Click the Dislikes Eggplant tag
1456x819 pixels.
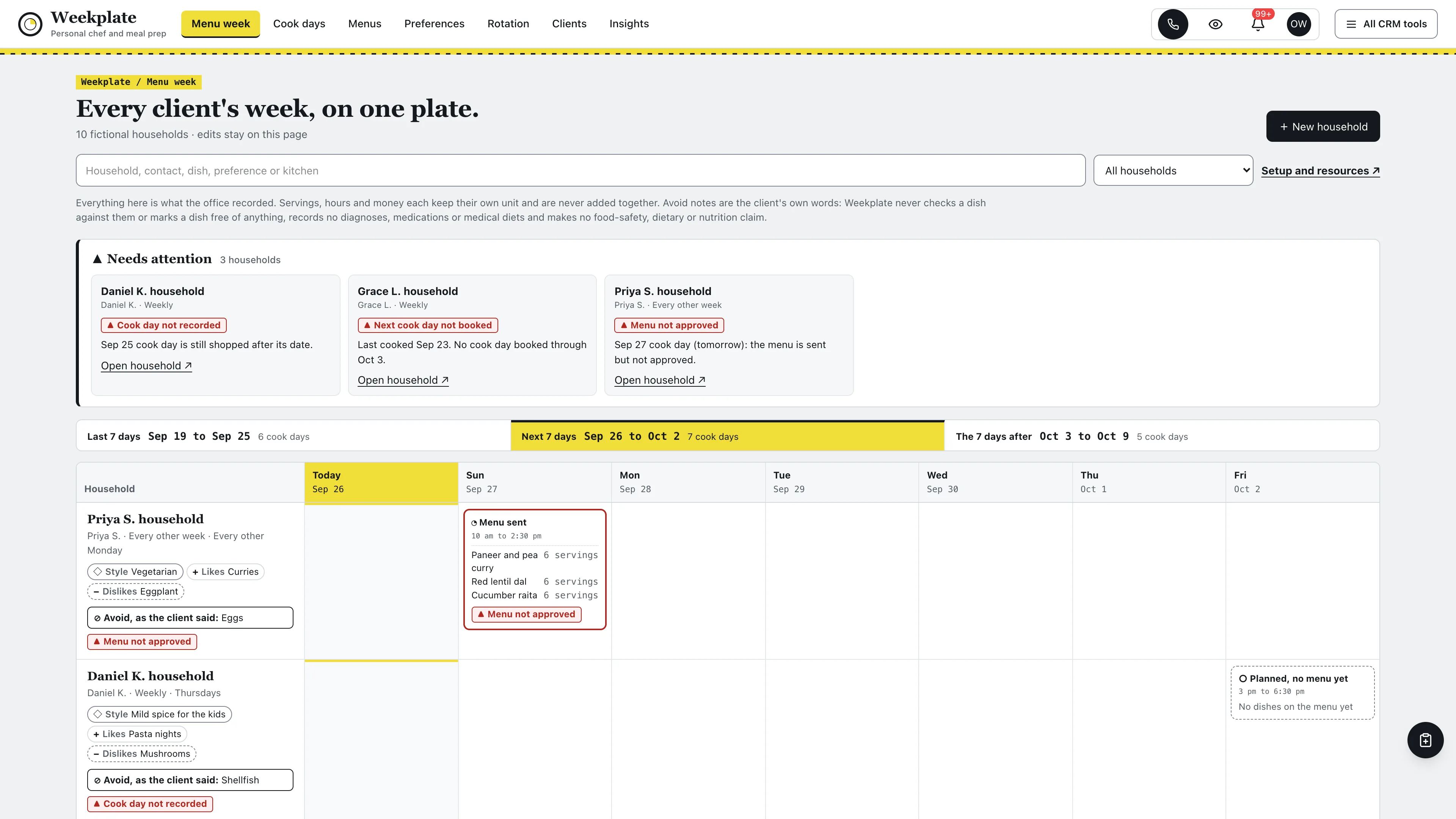[136, 591]
